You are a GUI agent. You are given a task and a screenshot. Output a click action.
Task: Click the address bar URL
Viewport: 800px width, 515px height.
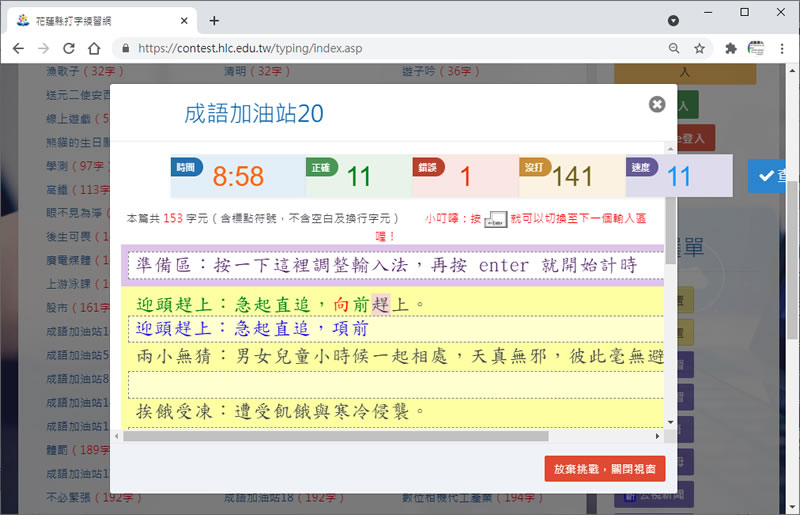click(x=300, y=48)
